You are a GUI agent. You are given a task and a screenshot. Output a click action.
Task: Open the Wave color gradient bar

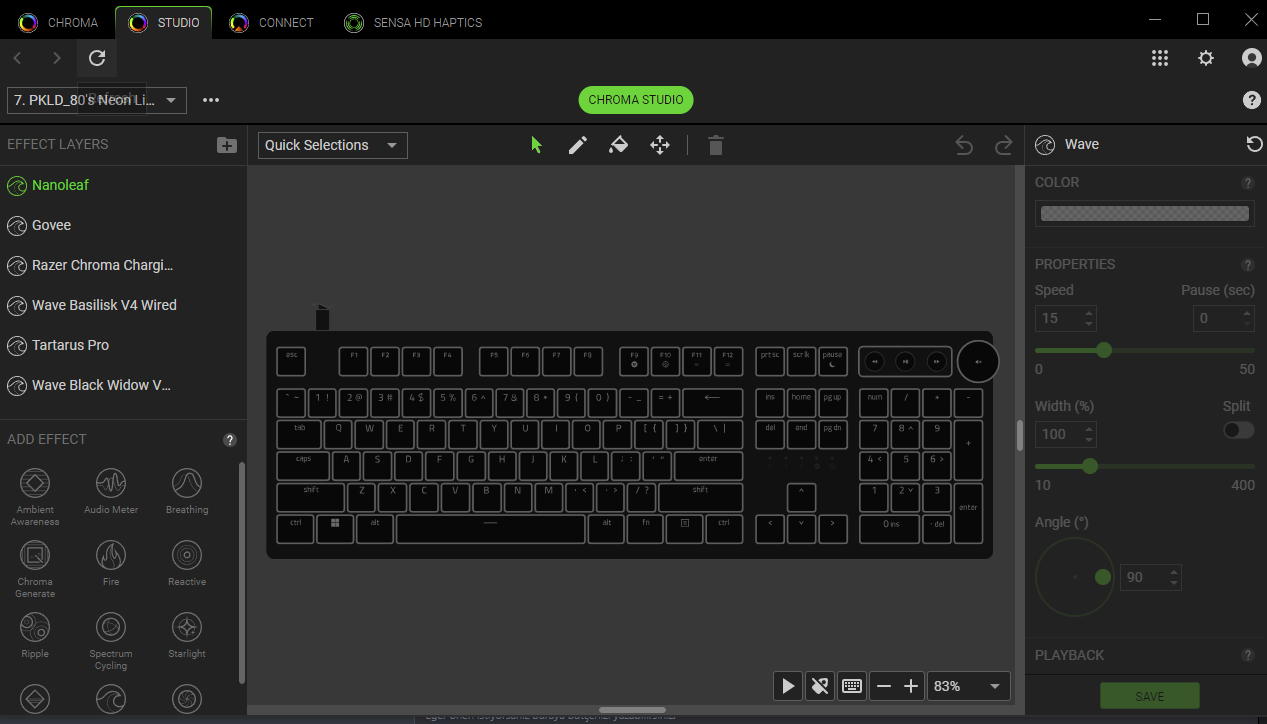(1145, 213)
